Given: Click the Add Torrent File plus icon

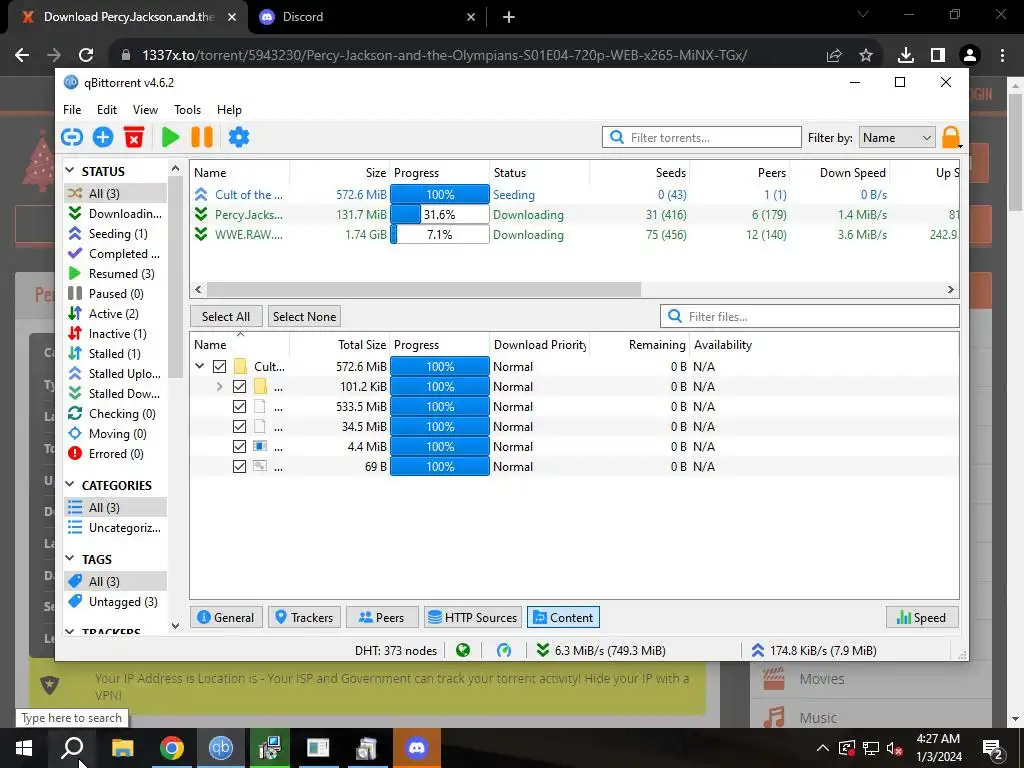Looking at the screenshot, I should [103, 137].
